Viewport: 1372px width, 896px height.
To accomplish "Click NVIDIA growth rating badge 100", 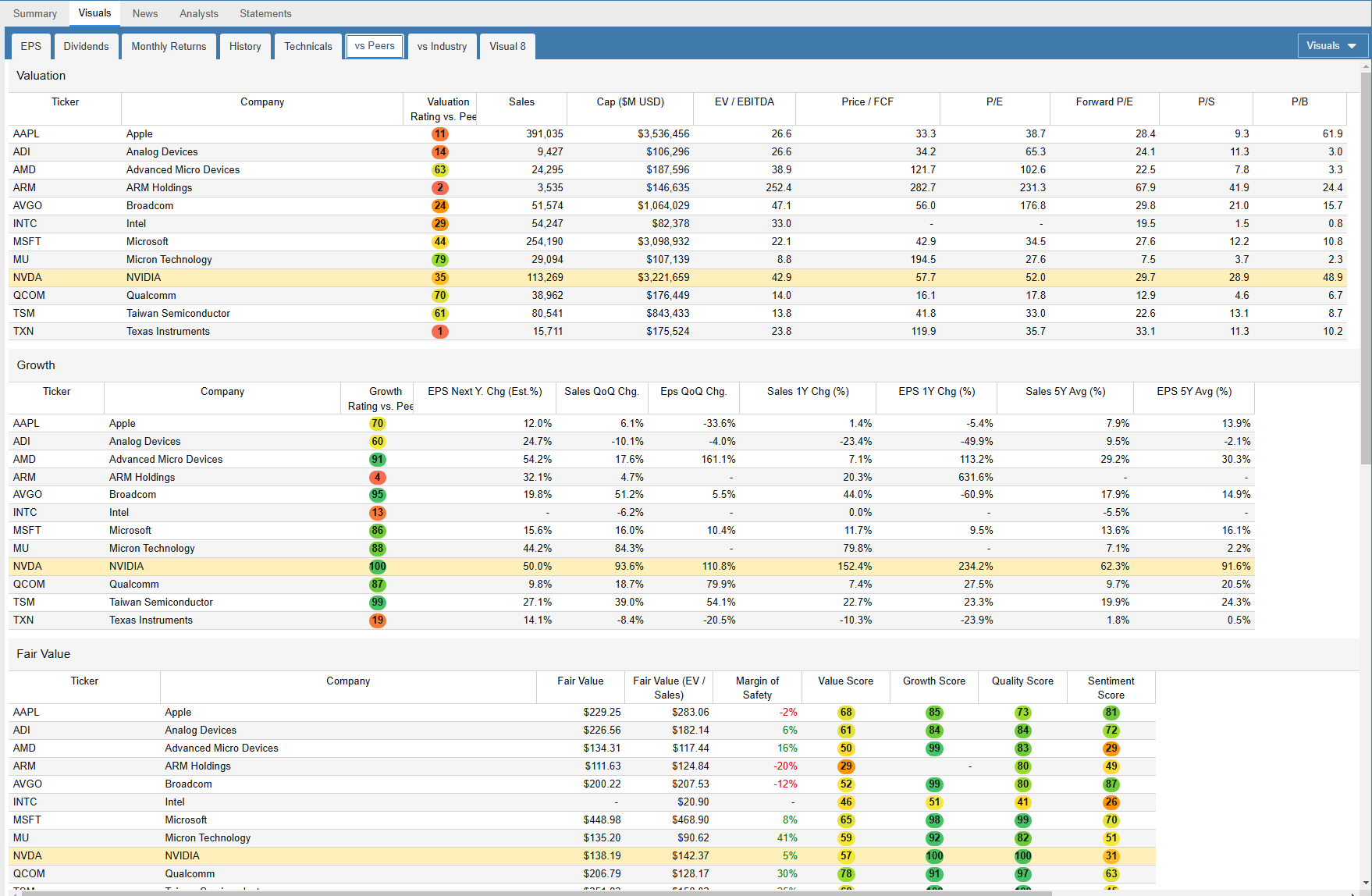I will point(378,567).
